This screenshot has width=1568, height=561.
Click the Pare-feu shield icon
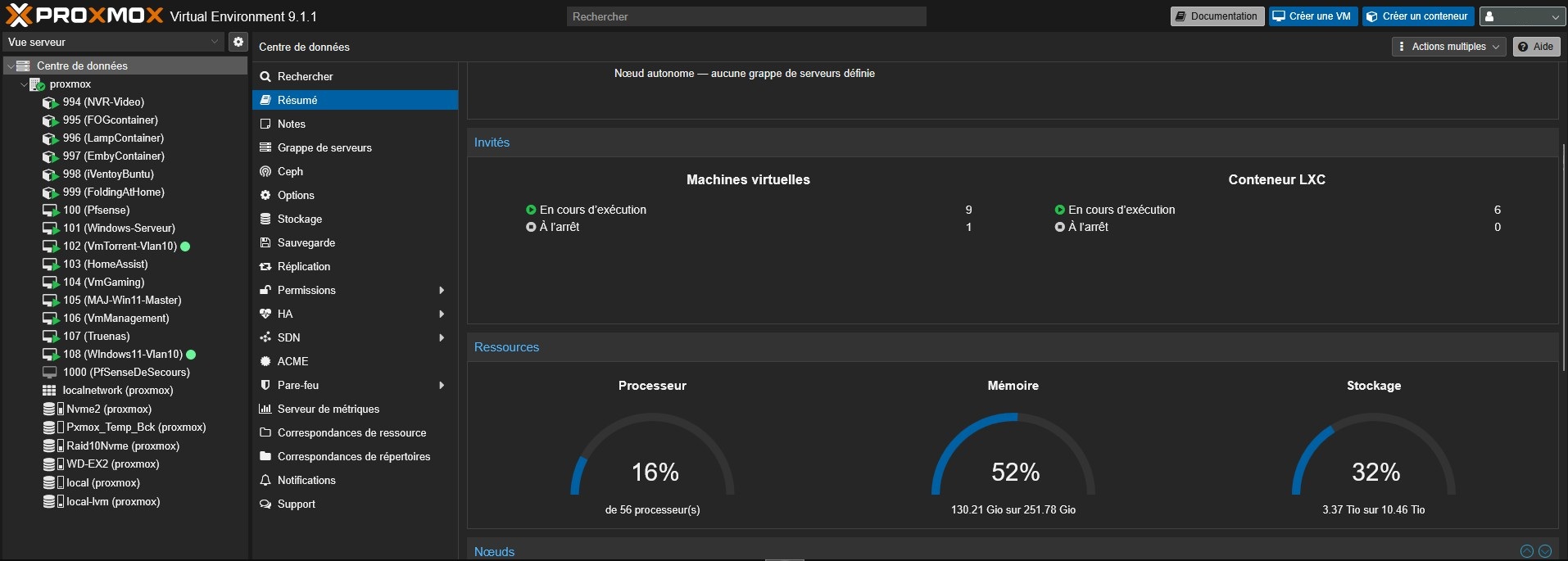(x=265, y=385)
